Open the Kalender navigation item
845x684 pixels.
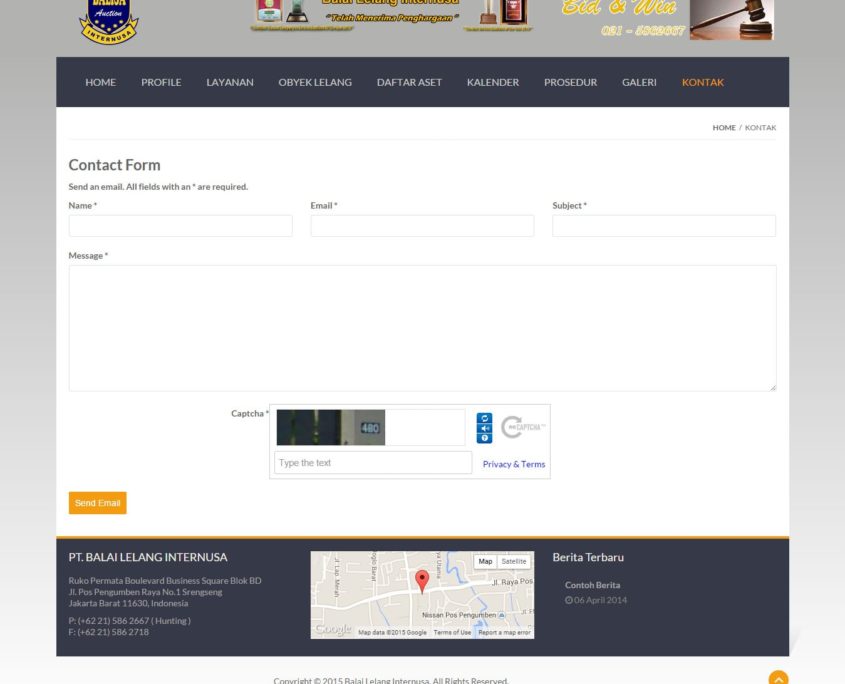pos(493,82)
